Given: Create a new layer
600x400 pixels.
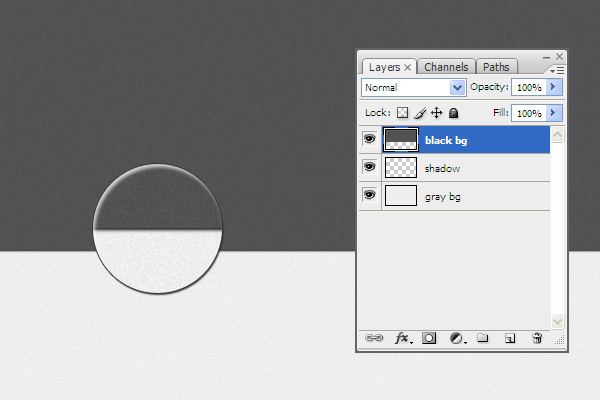Looking at the screenshot, I should click(510, 338).
